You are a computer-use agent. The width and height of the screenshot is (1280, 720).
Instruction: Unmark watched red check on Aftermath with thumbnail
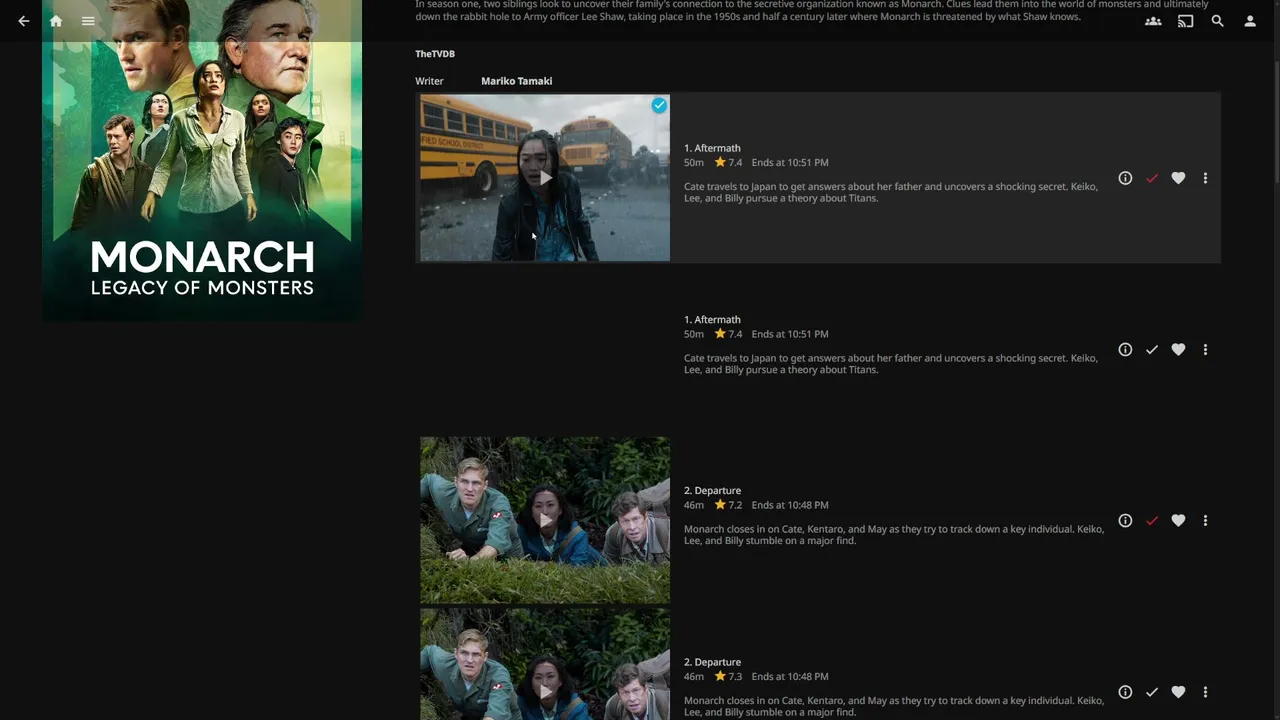point(1152,178)
